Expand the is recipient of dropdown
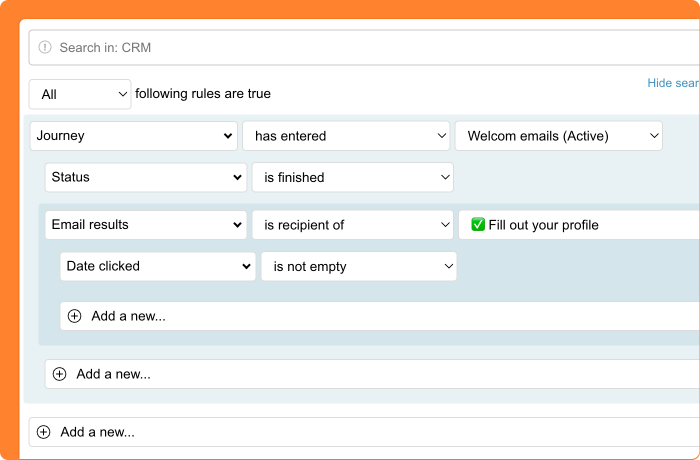700x460 pixels. (352, 225)
